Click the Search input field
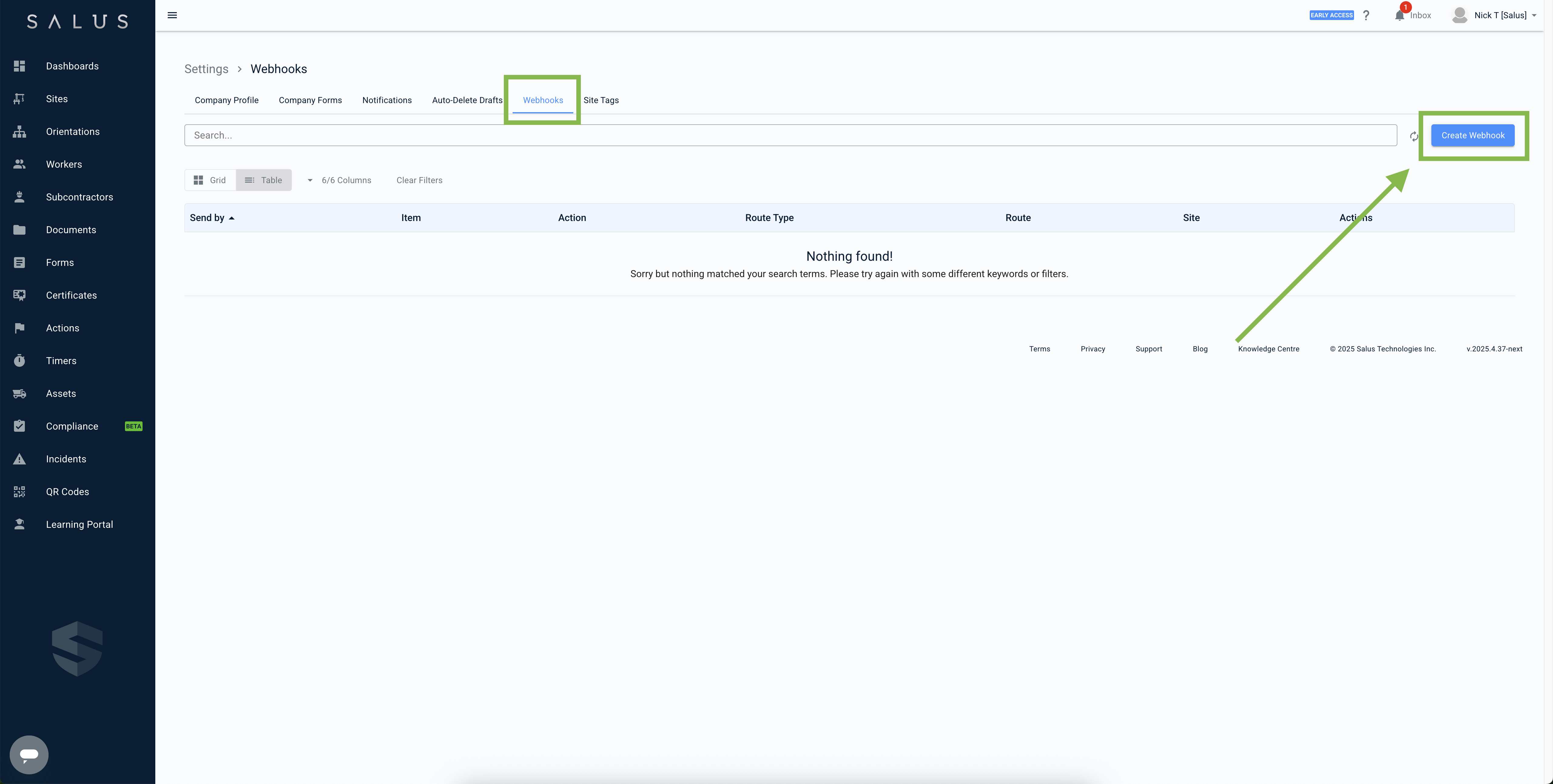This screenshot has height=784, width=1553. click(790, 136)
